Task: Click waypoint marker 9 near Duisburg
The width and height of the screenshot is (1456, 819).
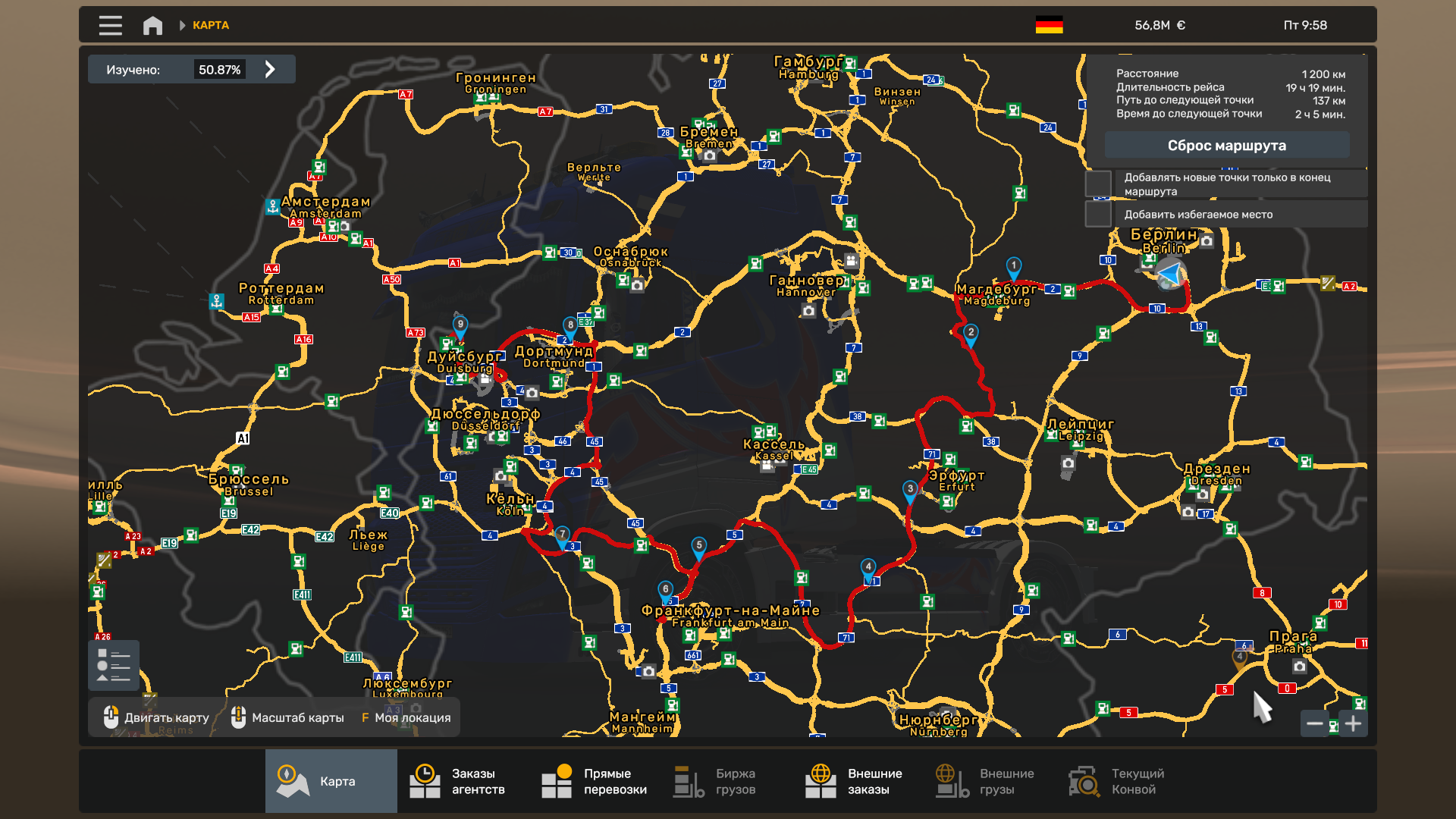Action: pos(460,325)
